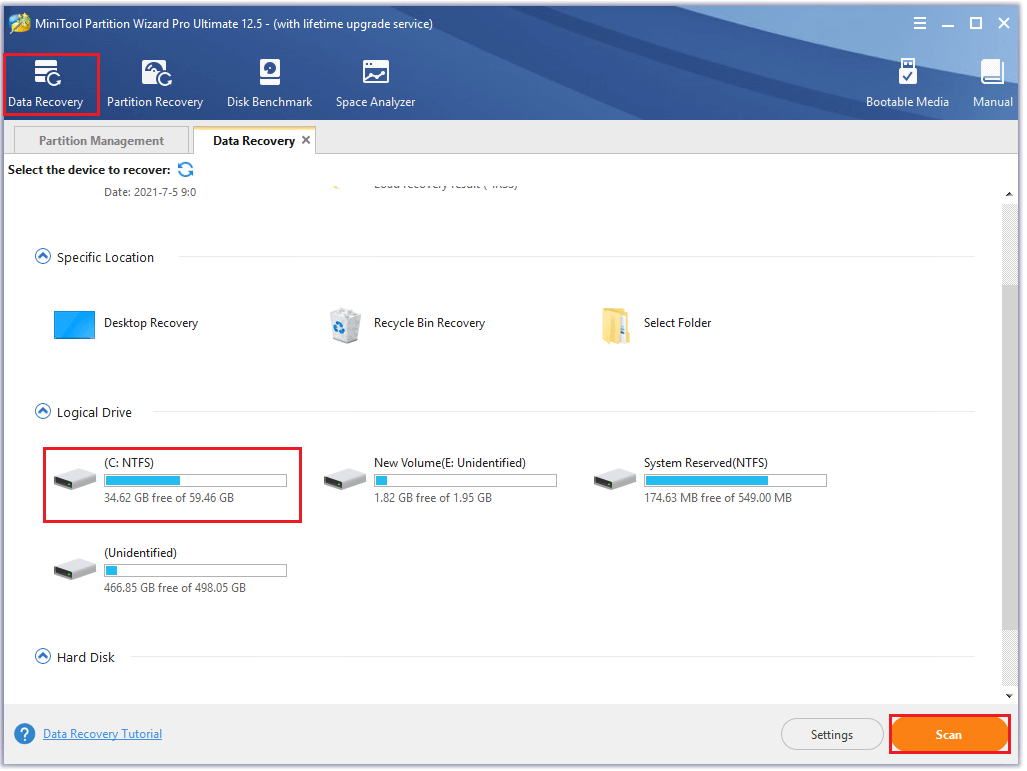Collapse the Logical Drive section
The width and height of the screenshot is (1027, 771).
click(x=42, y=411)
